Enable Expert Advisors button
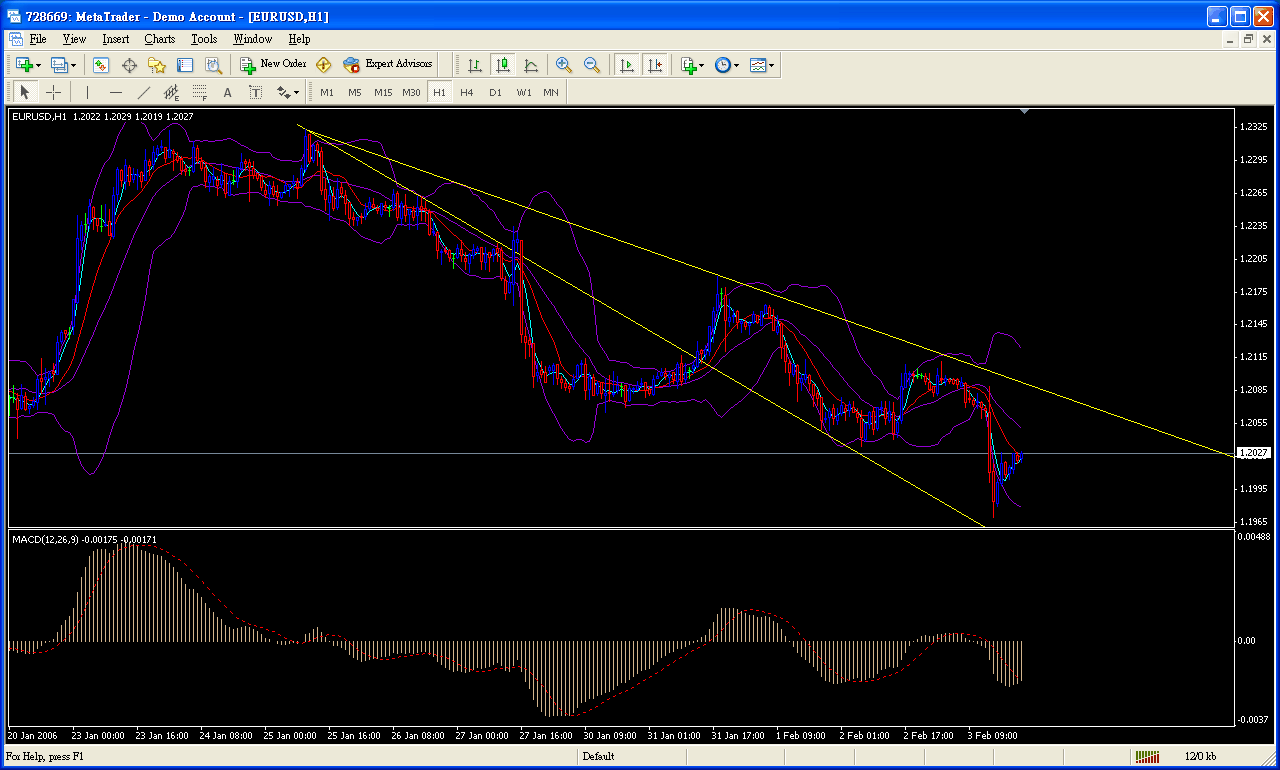Screen dimensions: 1280x770 tap(387, 65)
